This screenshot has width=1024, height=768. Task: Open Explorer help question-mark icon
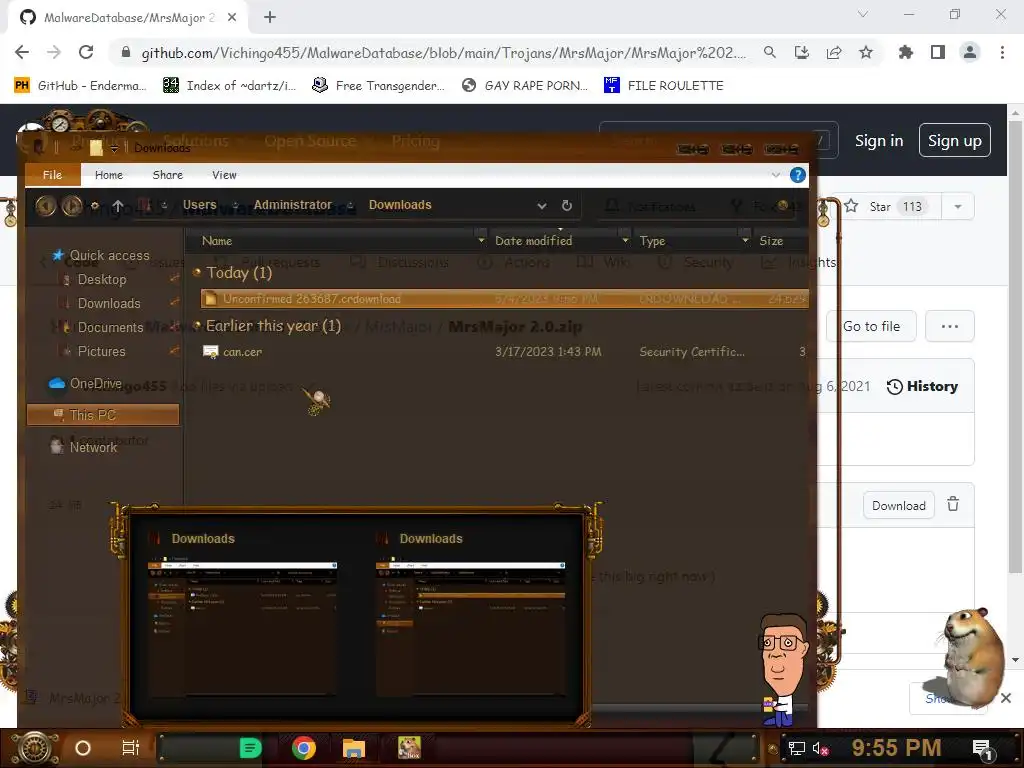pyautogui.click(x=797, y=175)
